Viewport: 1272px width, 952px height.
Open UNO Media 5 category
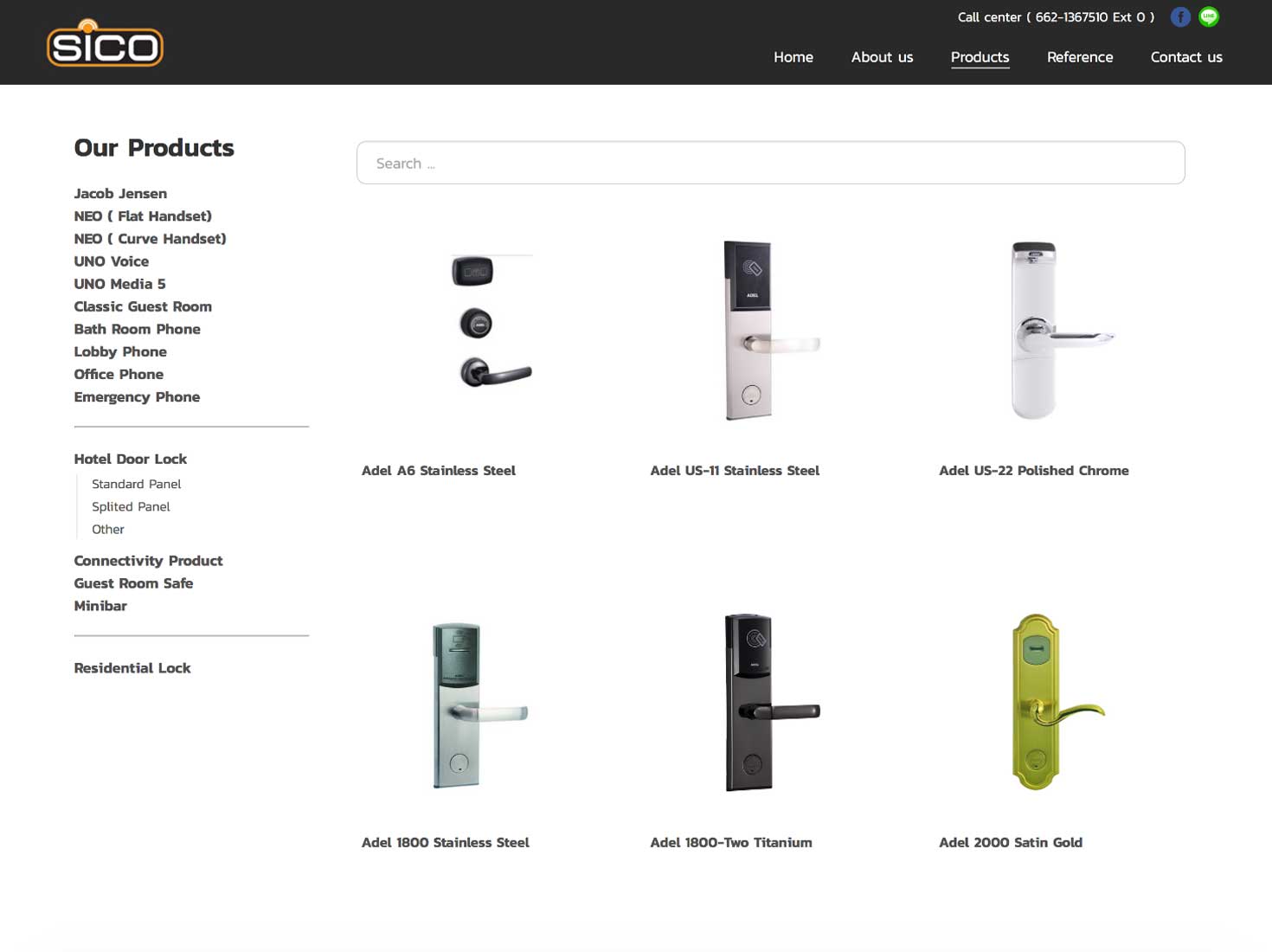[119, 284]
